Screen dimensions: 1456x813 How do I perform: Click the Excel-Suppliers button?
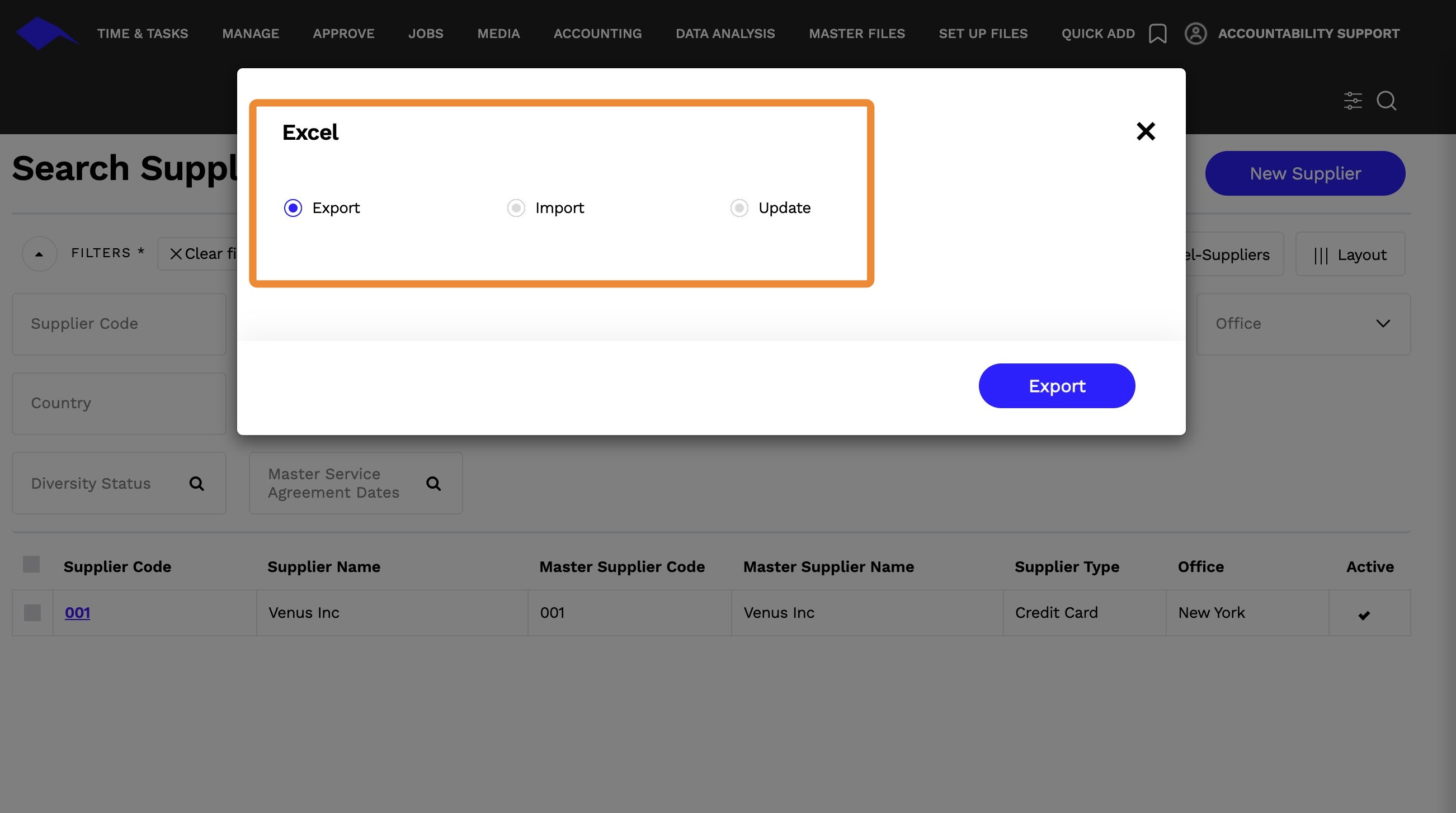click(1234, 254)
